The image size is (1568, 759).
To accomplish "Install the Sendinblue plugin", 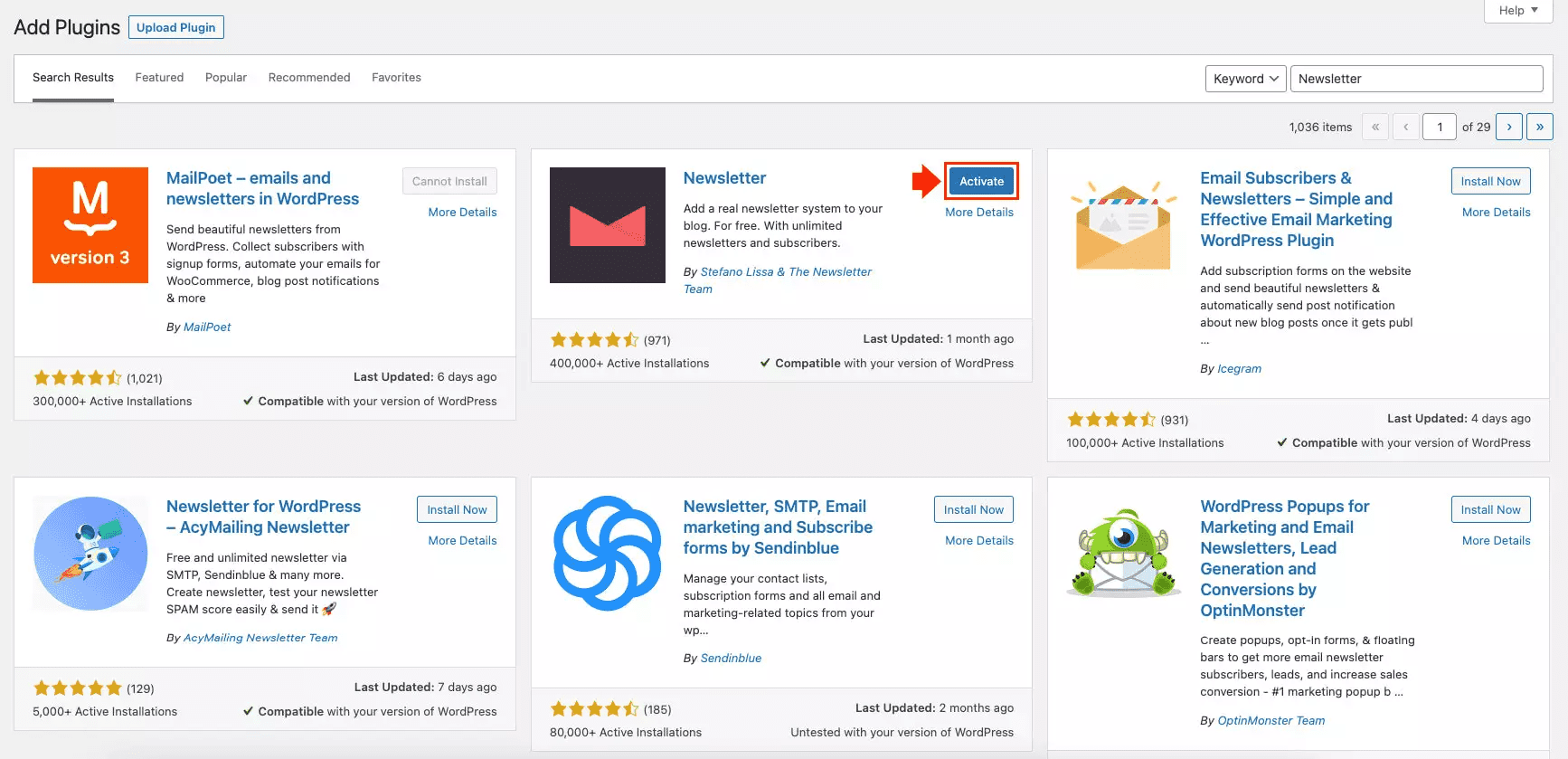I will [x=974, y=509].
